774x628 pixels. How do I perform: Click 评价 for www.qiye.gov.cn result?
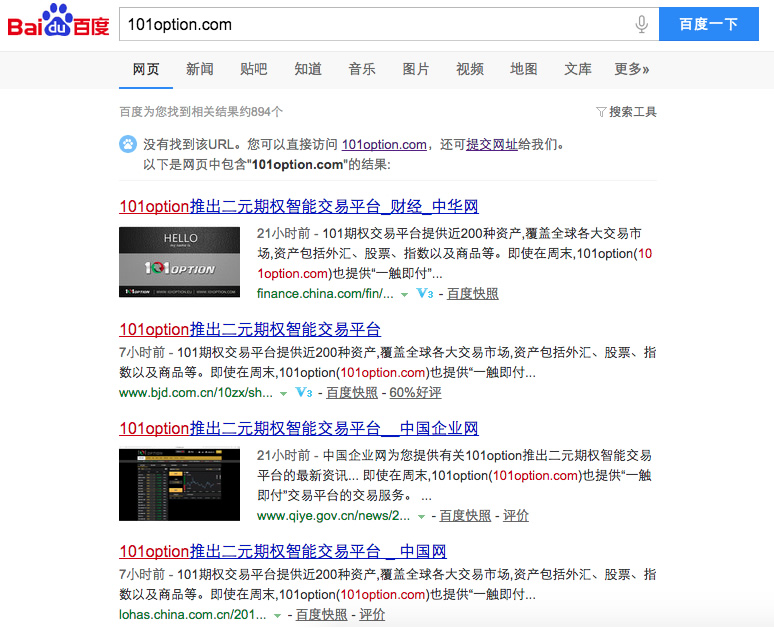click(x=516, y=516)
